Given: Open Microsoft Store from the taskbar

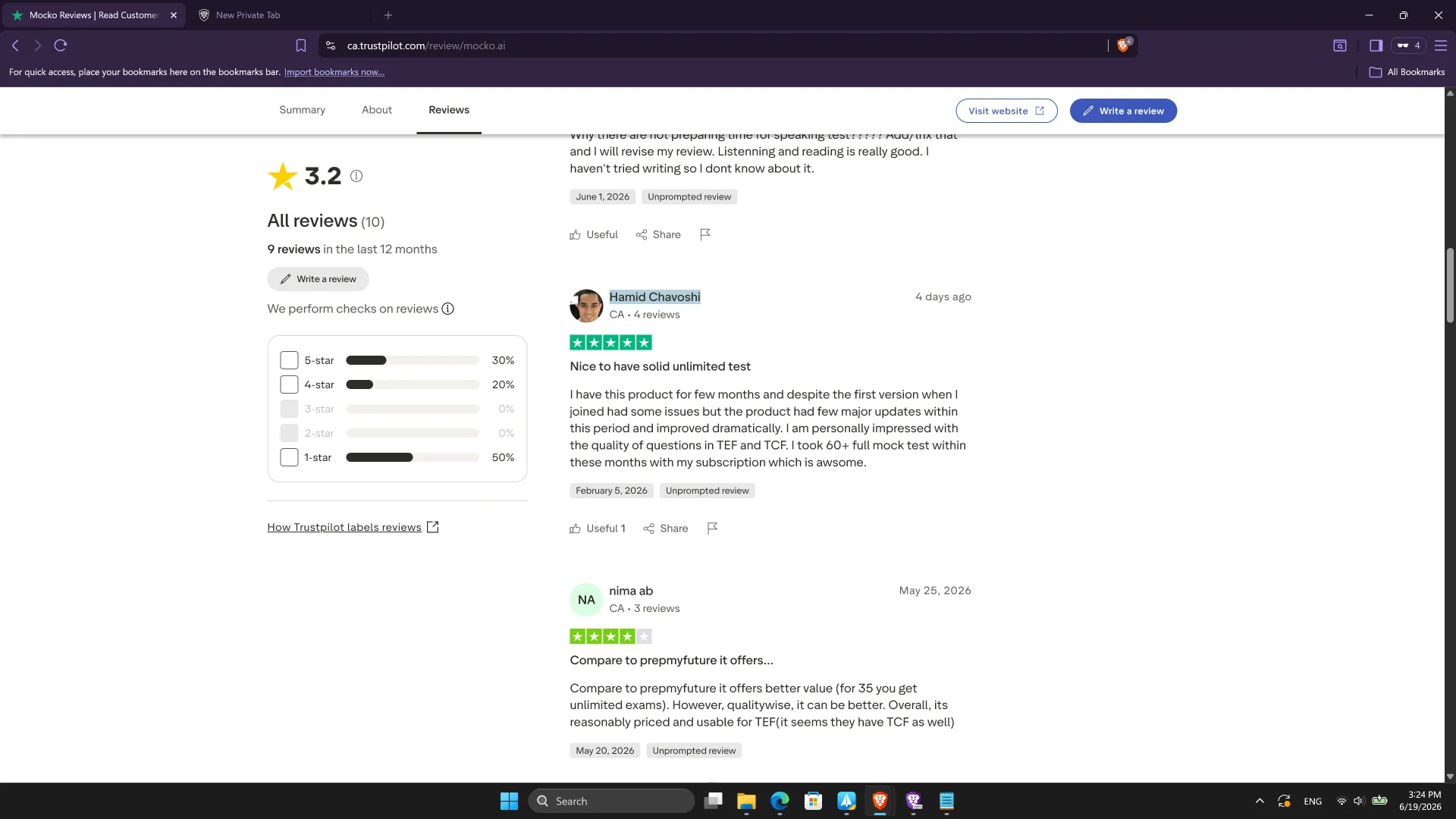Looking at the screenshot, I should click(813, 801).
